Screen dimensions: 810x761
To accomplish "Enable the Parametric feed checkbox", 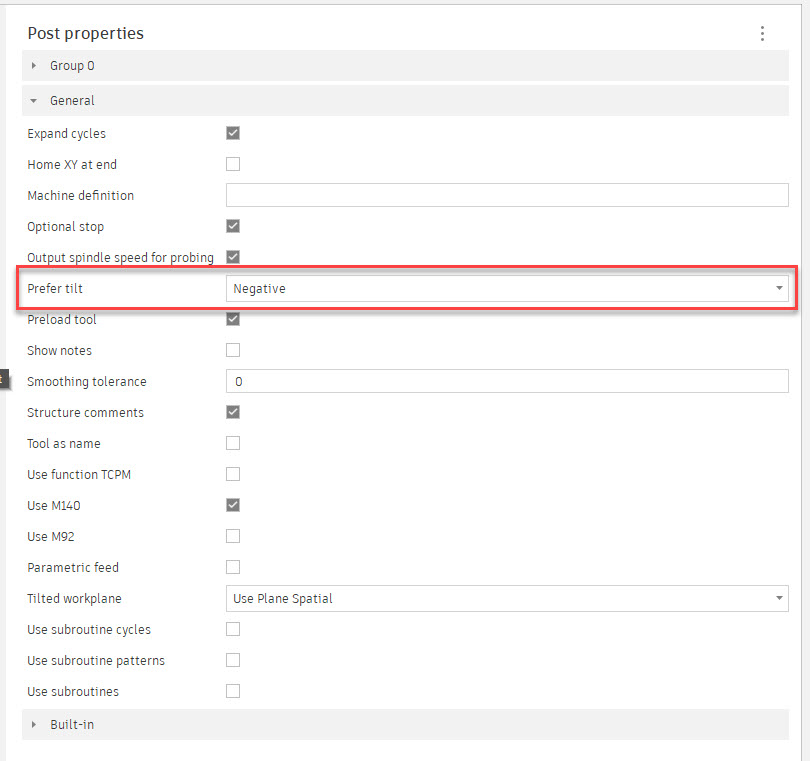I will [x=233, y=567].
